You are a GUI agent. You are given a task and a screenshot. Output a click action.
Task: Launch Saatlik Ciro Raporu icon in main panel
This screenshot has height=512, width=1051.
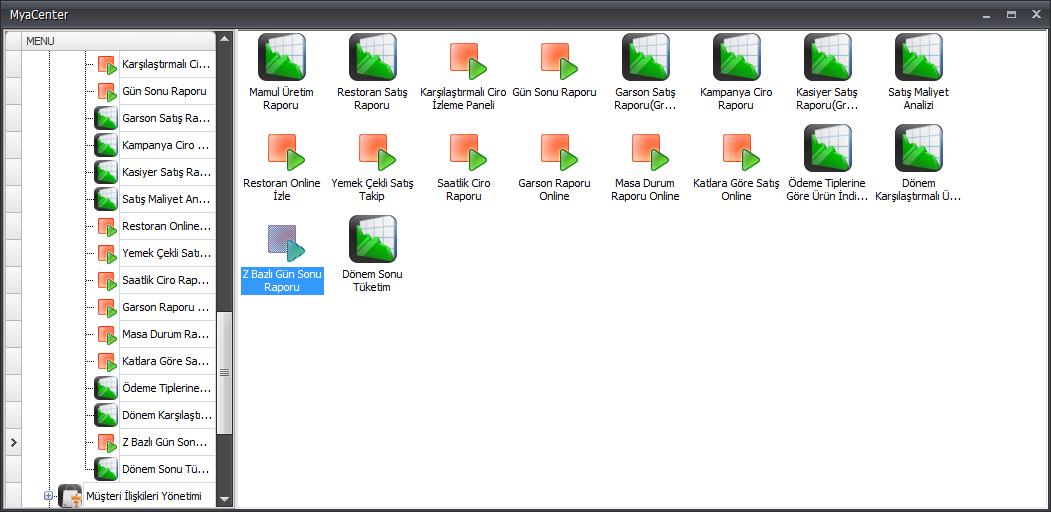click(467, 152)
